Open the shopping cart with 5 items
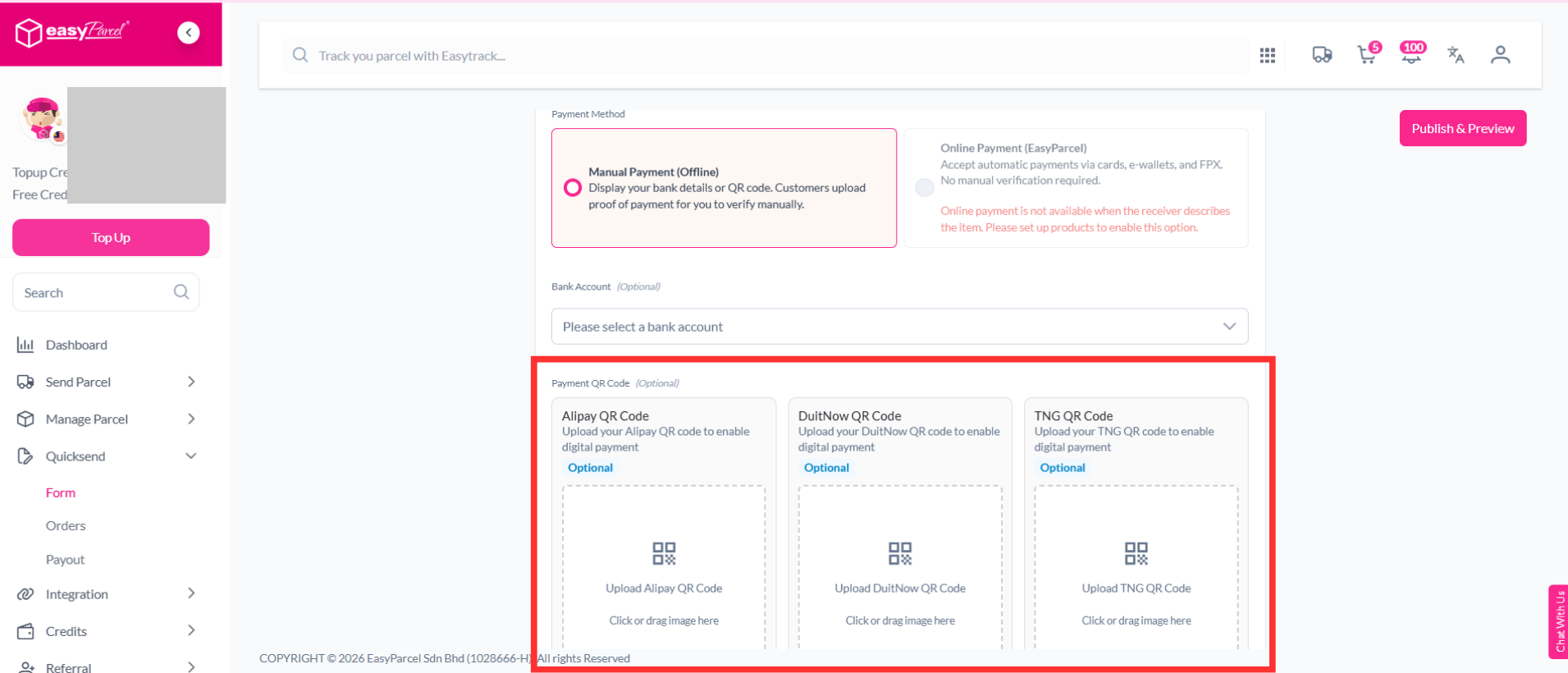 tap(1369, 53)
